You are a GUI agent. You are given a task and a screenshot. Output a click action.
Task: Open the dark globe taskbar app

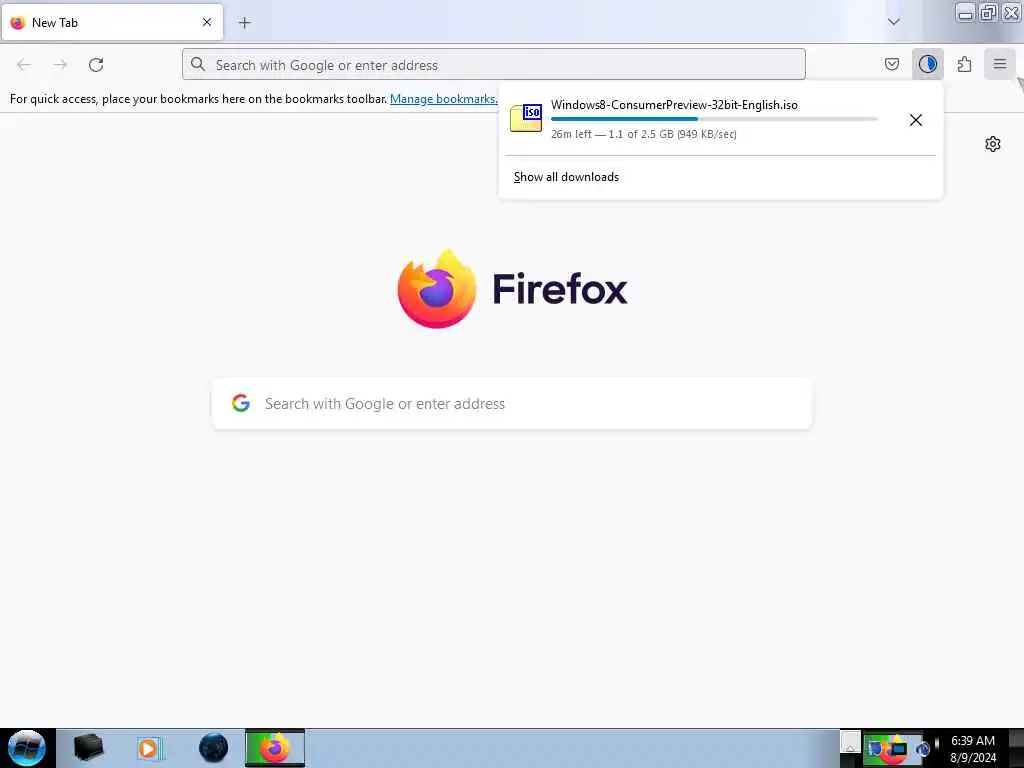(213, 748)
